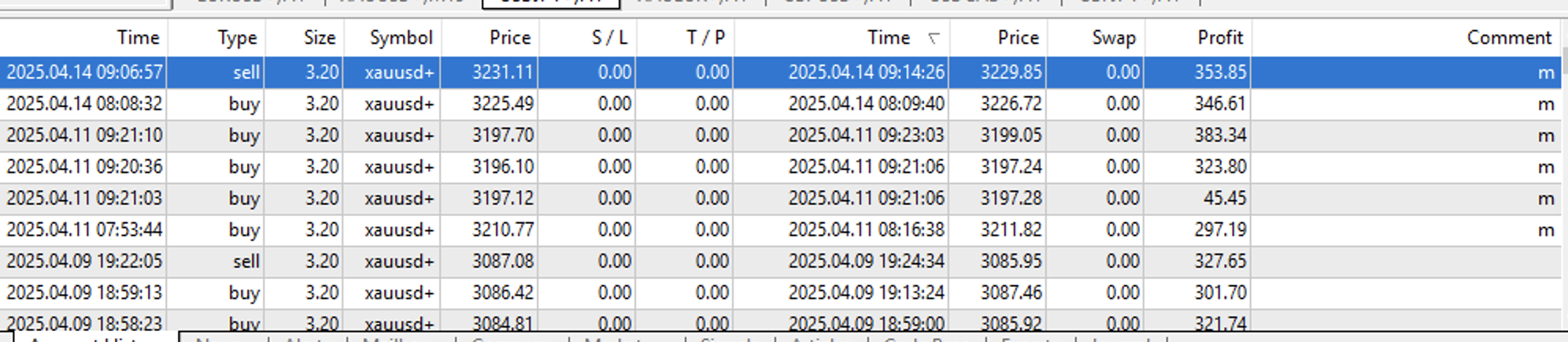
Task: Click the 3231.11 open price cell
Action: pyautogui.click(x=502, y=72)
